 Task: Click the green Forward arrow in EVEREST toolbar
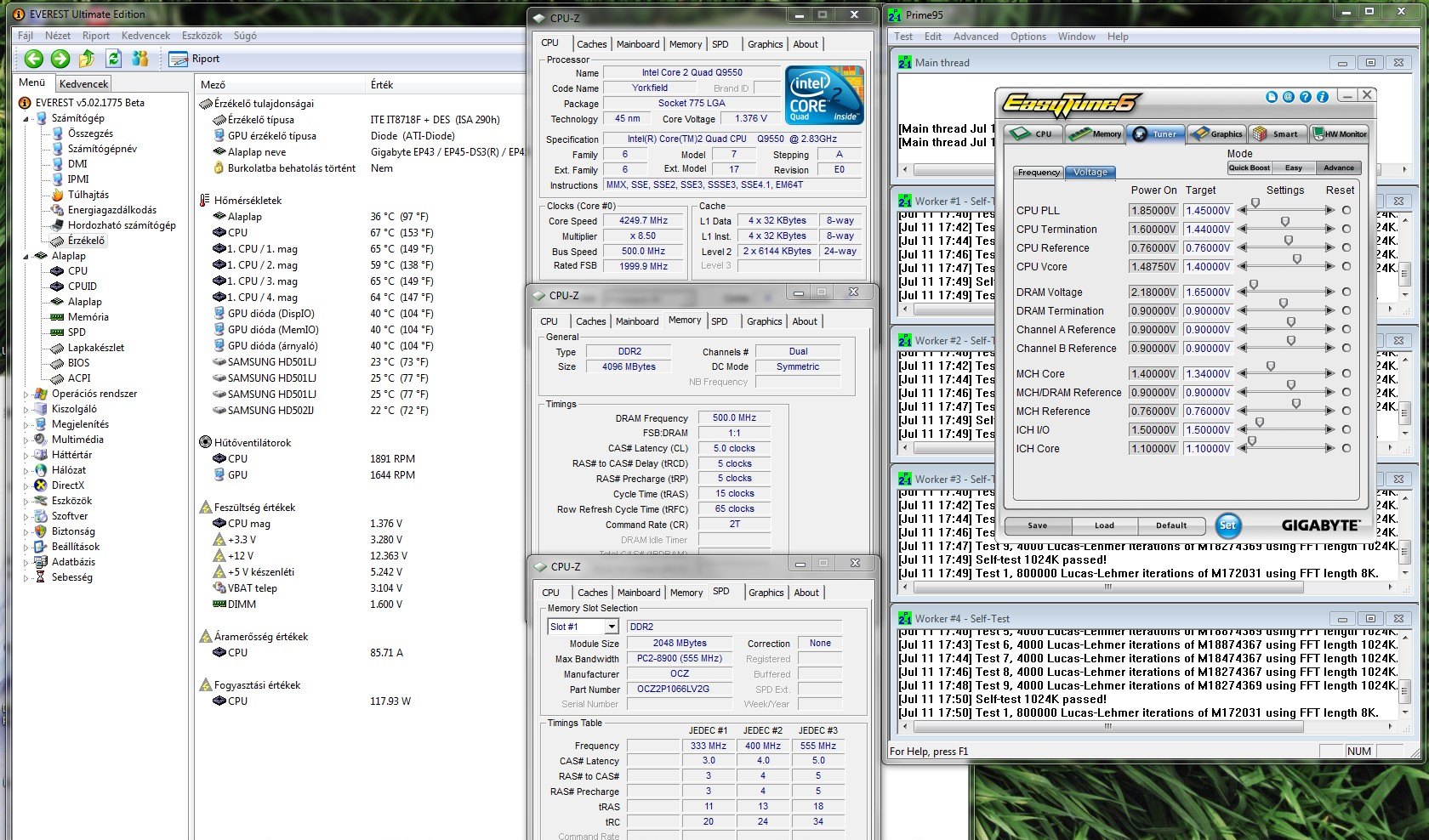[x=60, y=59]
